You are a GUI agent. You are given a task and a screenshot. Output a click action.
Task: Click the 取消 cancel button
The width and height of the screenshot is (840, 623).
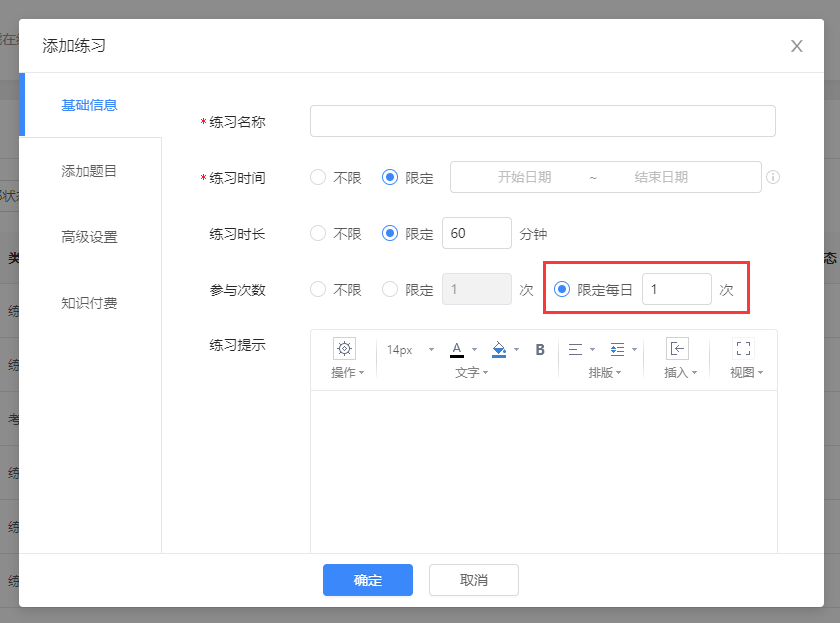(473, 580)
